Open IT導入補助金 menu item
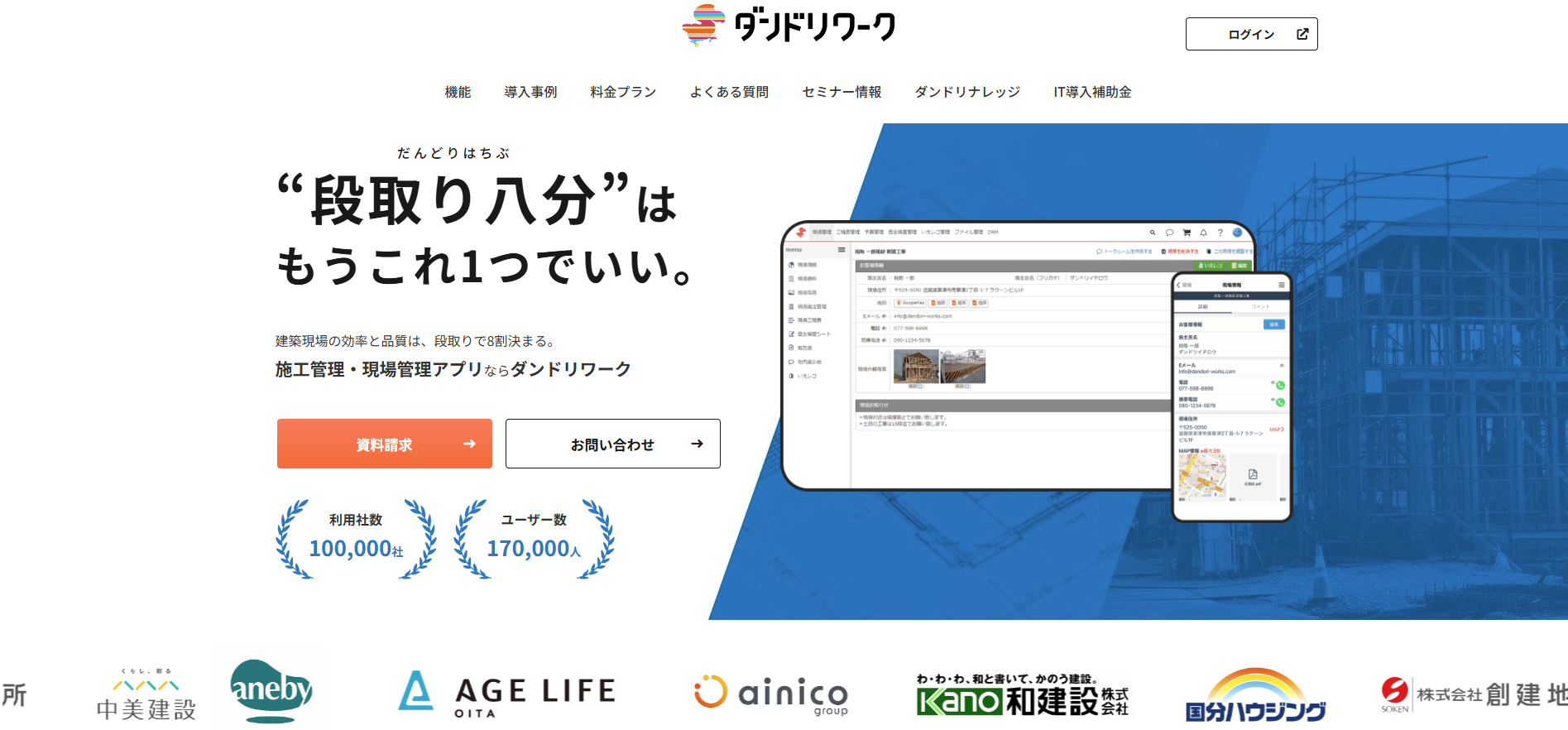The image size is (1568, 730). [1092, 92]
